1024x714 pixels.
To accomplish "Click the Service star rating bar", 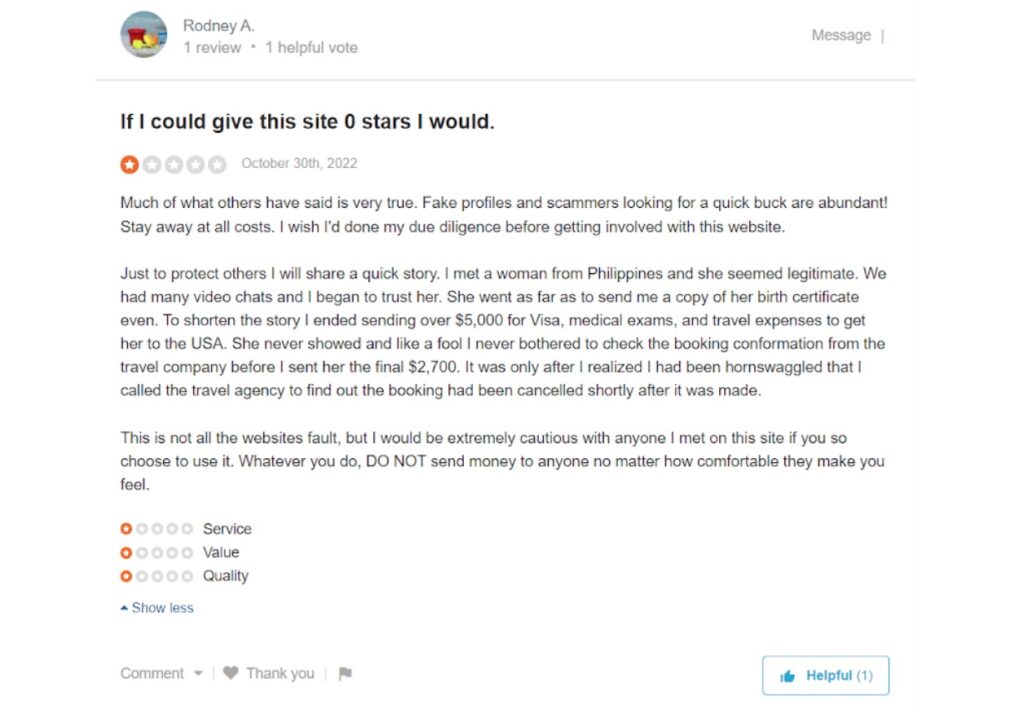I will [x=157, y=528].
